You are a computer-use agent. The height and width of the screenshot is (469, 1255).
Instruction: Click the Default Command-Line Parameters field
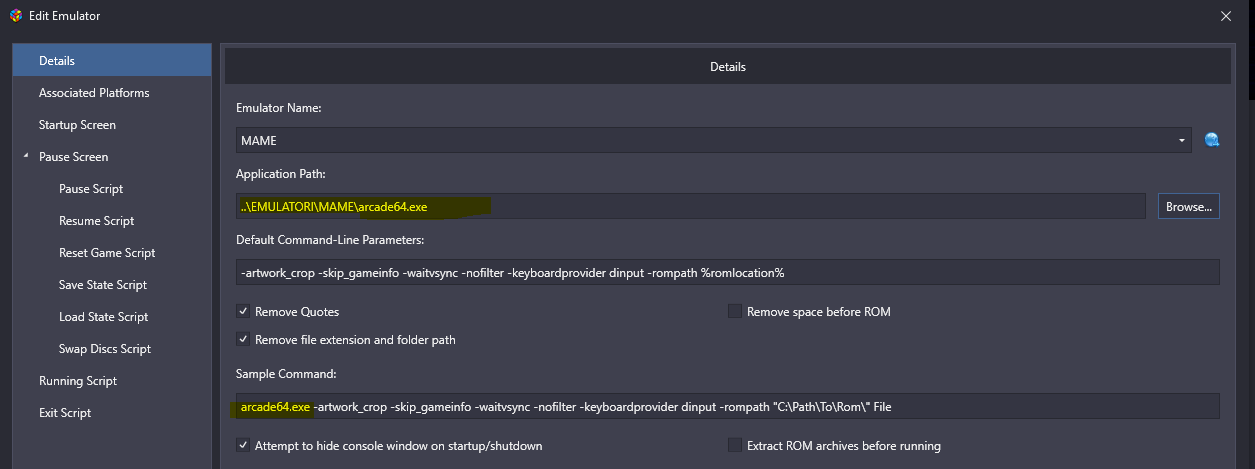click(x=728, y=272)
